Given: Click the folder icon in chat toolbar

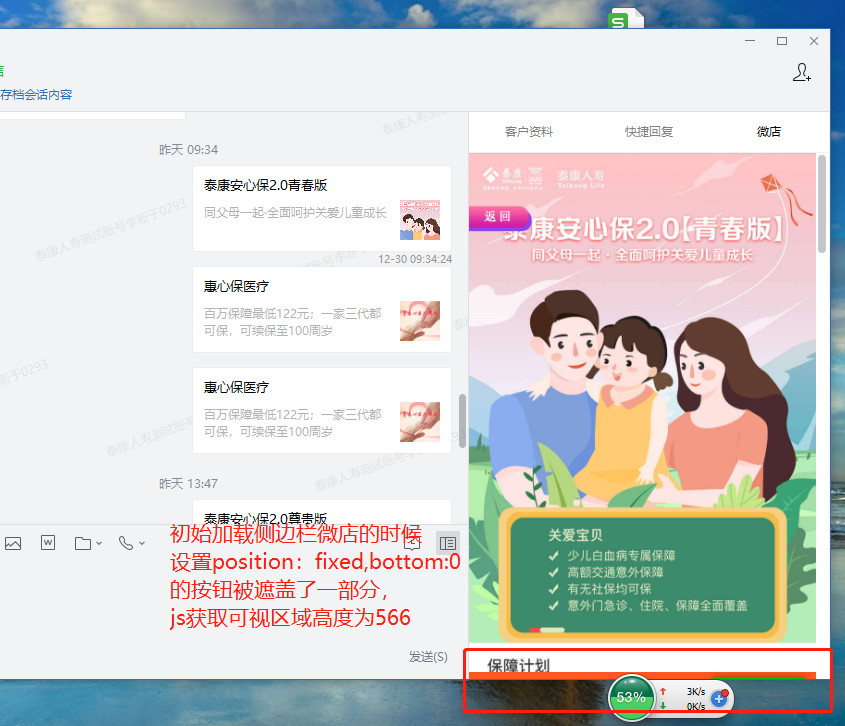Looking at the screenshot, I should [82, 543].
